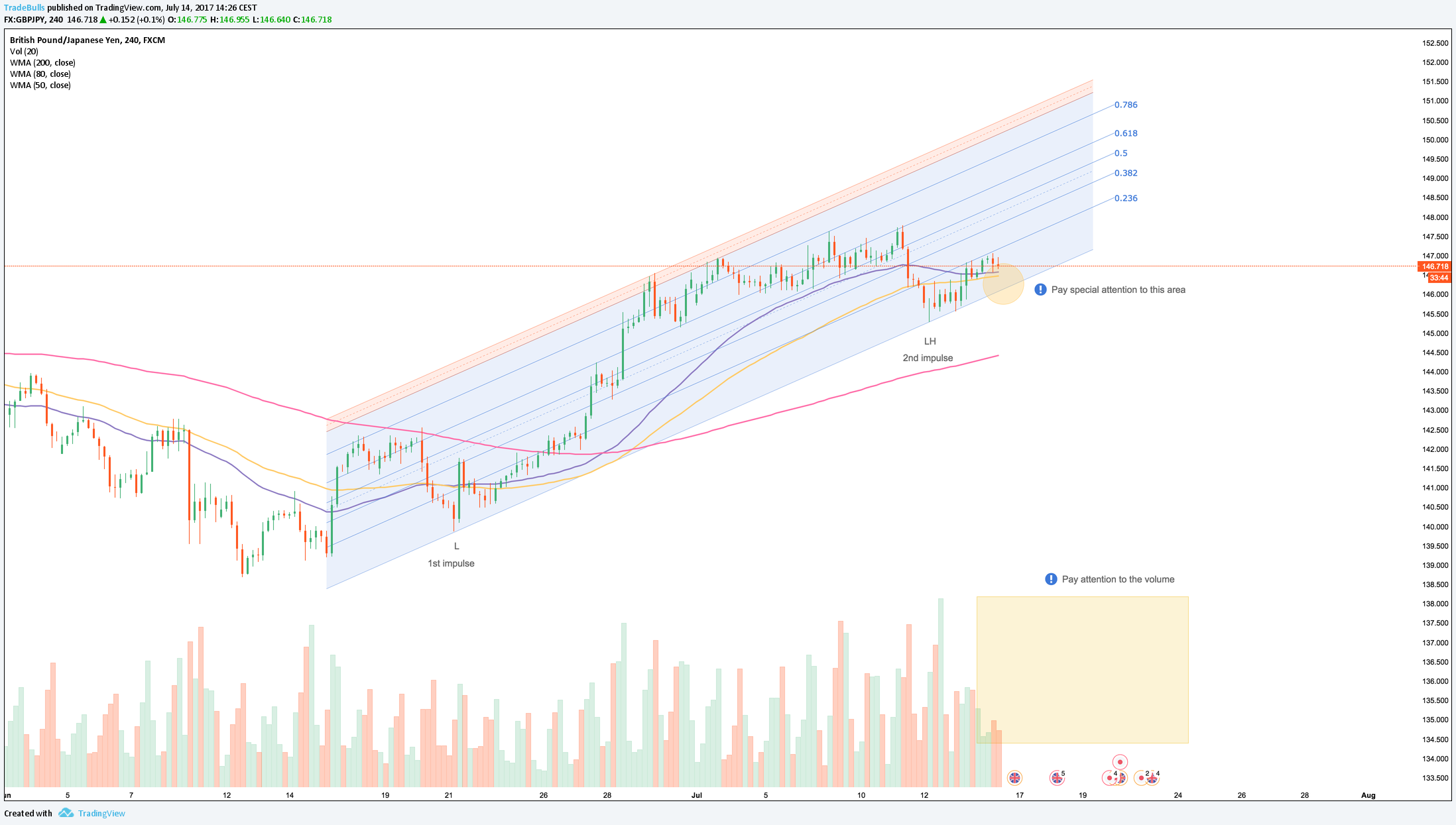Click the green up-arrow next to price change

103,20
